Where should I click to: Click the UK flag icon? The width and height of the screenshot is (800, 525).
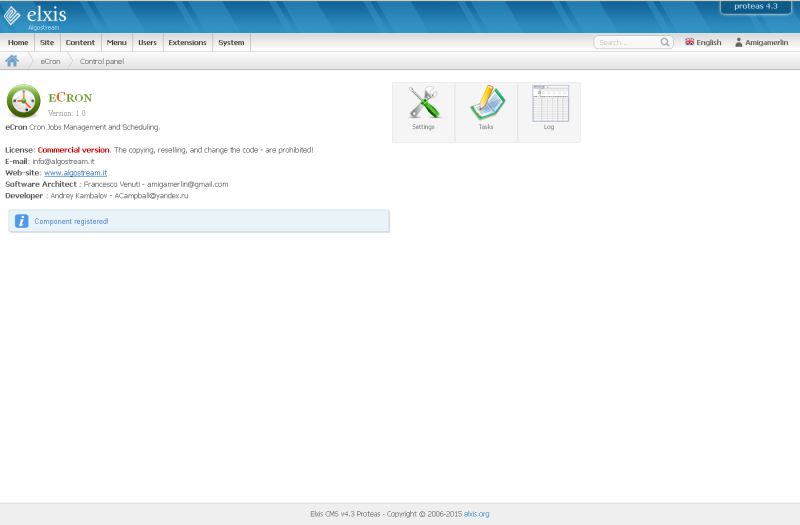689,42
